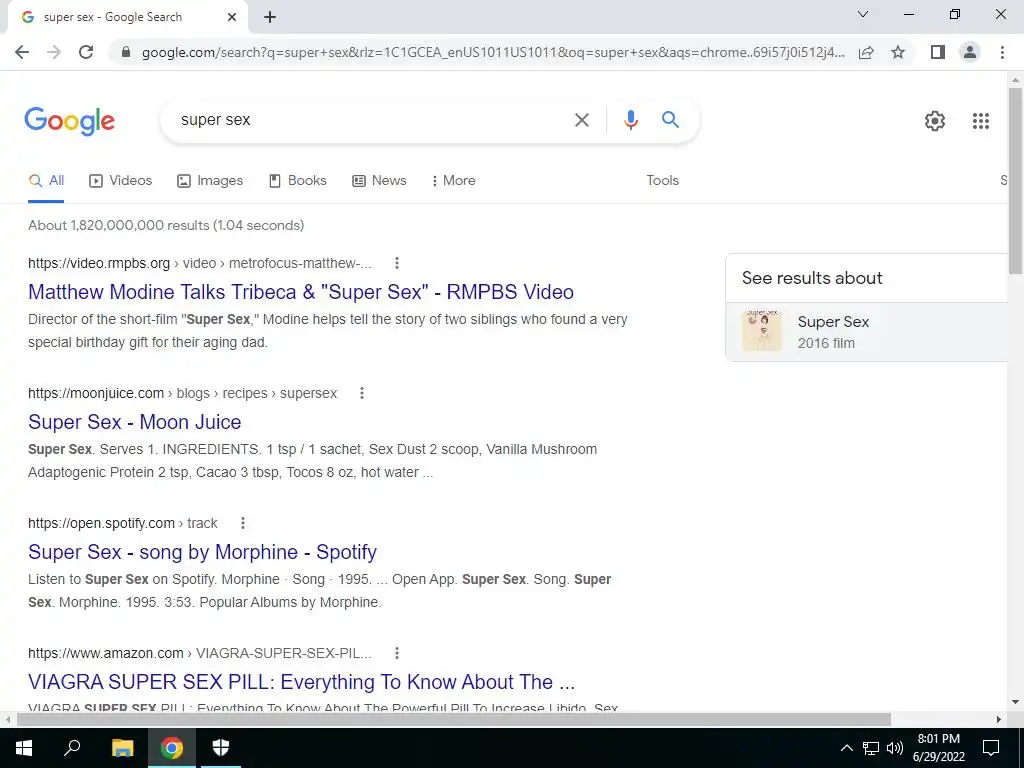Click the vertical scrollbar thumb
The width and height of the screenshot is (1024, 768).
click(1016, 180)
